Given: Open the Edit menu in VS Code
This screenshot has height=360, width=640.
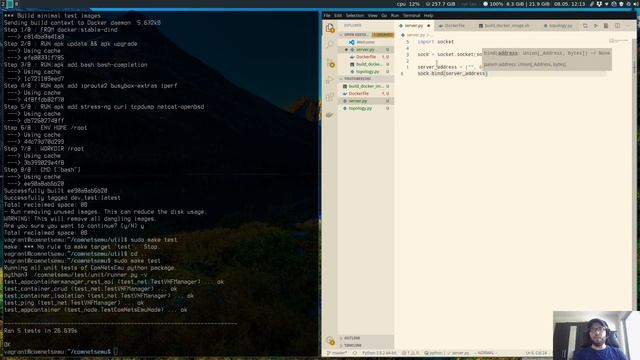Looking at the screenshot, I should point(338,16).
